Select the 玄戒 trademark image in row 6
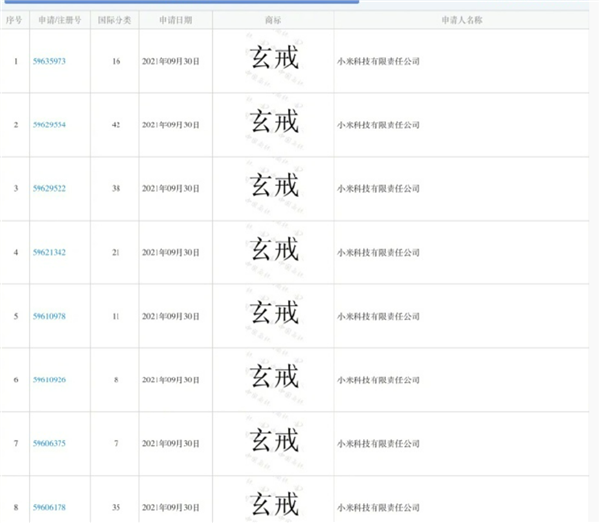The width and height of the screenshot is (600, 523). (274, 376)
